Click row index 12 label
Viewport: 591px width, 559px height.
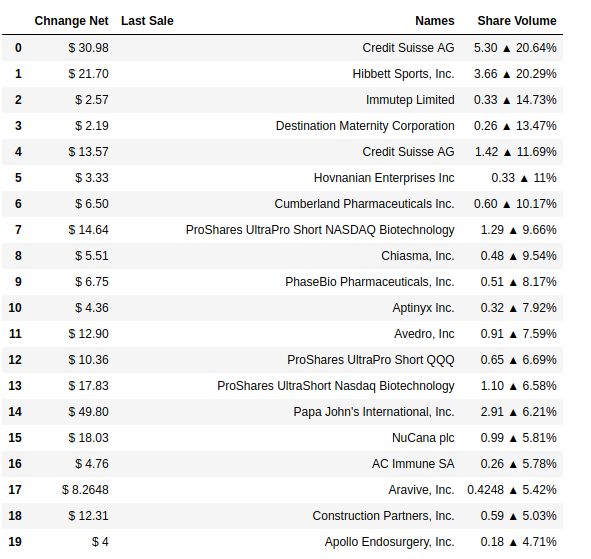point(15,360)
